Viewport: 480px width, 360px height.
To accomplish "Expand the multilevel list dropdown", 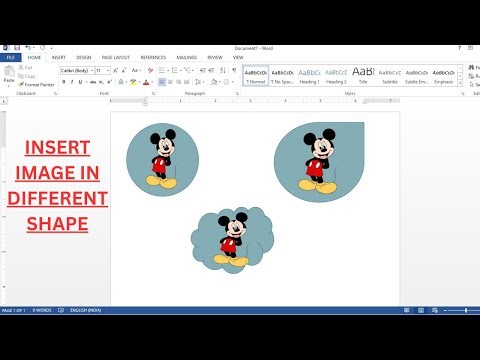I will [x=193, y=71].
